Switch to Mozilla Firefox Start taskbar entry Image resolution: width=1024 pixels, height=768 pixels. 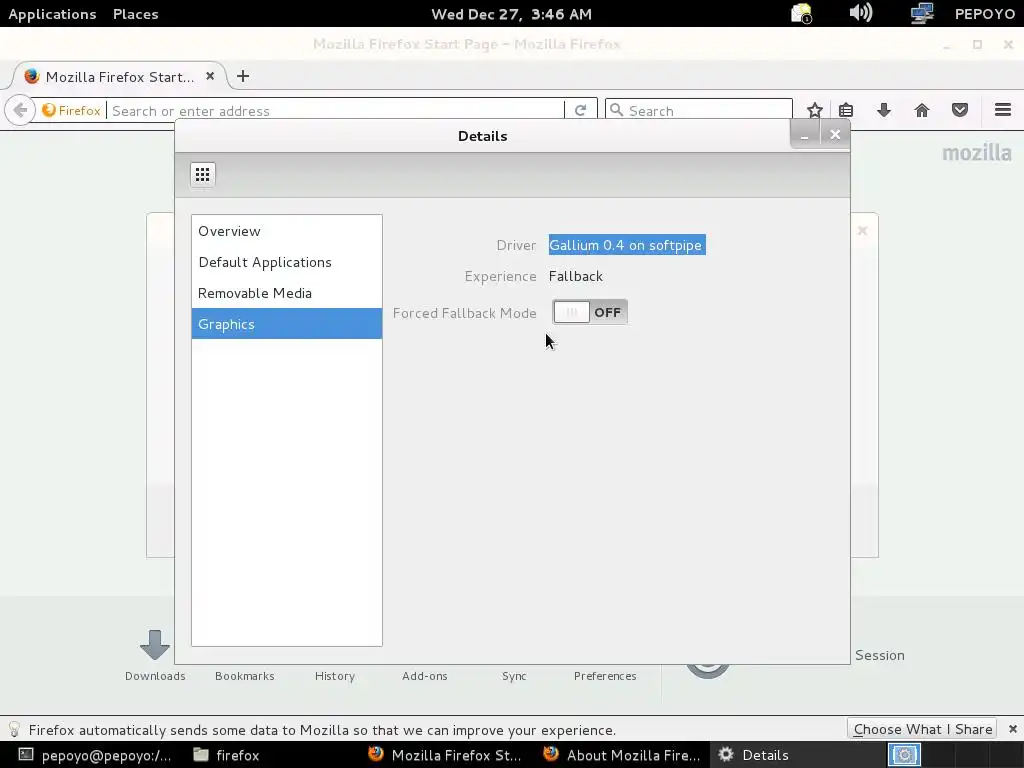[x=444, y=755]
